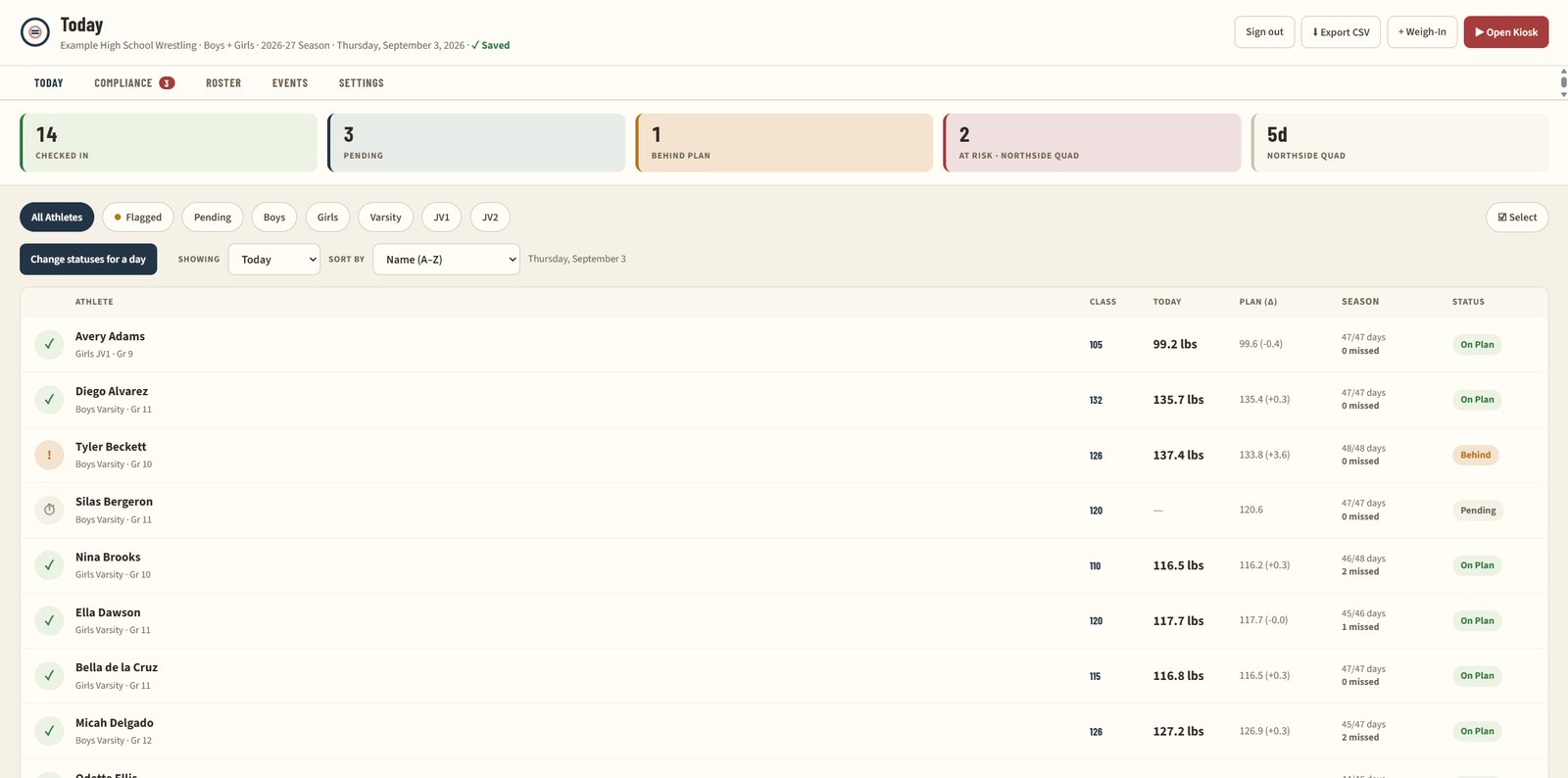Click Tyler Beckett's orange warning icon
Screen dimensions: 1568x778
pos(49,455)
